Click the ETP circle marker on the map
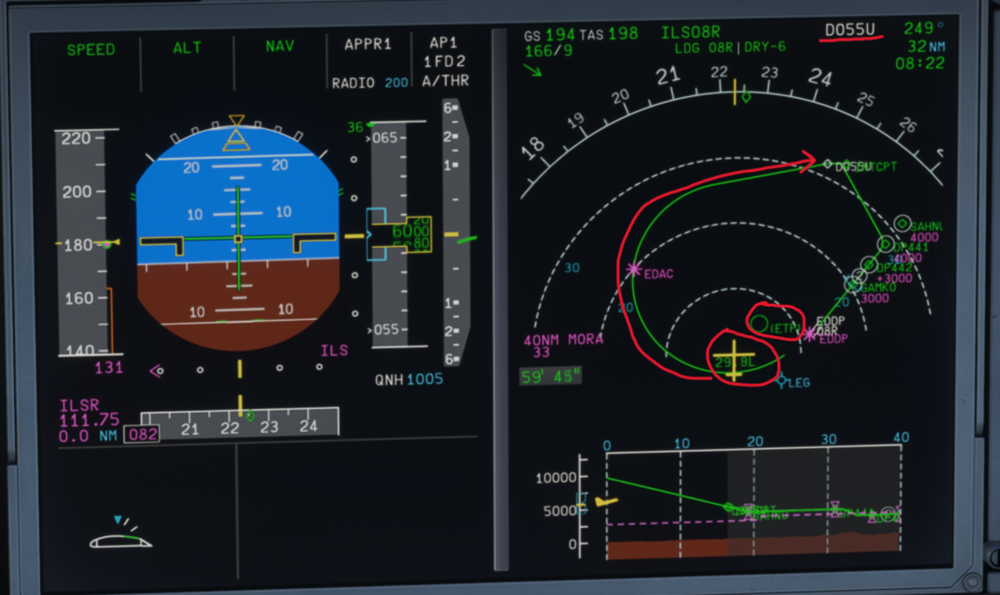This screenshot has height=595, width=1000. [759, 323]
